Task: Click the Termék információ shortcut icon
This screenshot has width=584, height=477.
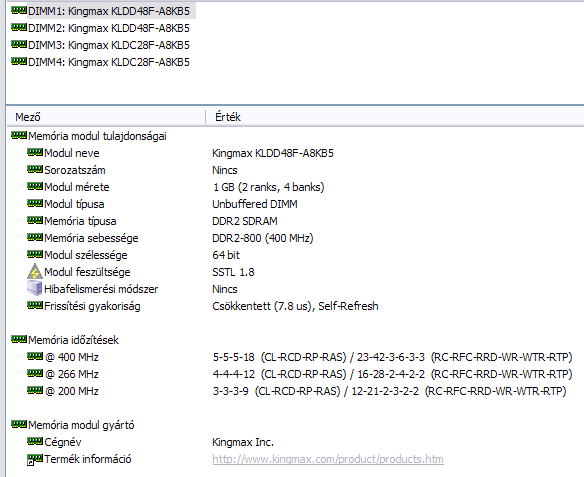Action: pos(35,459)
